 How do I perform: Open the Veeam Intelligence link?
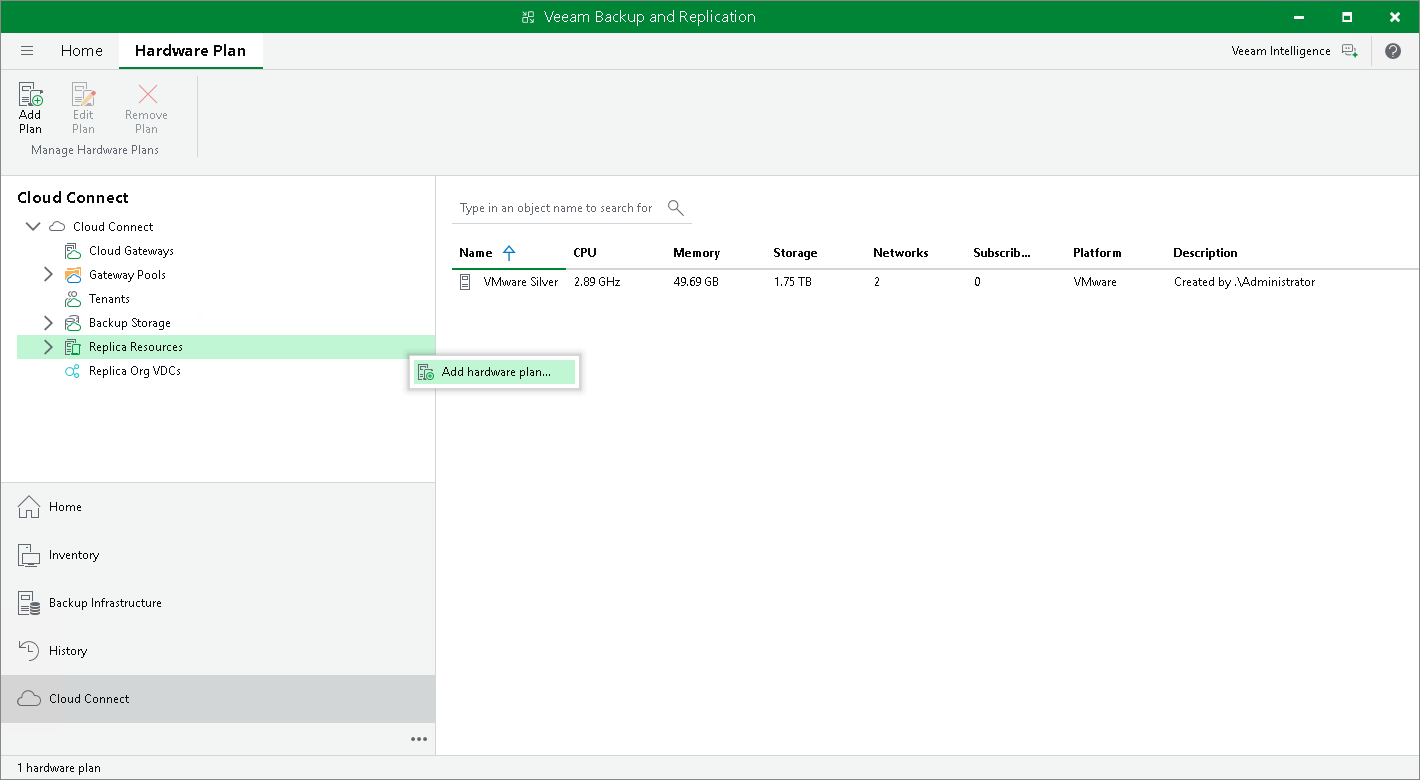click(1281, 51)
